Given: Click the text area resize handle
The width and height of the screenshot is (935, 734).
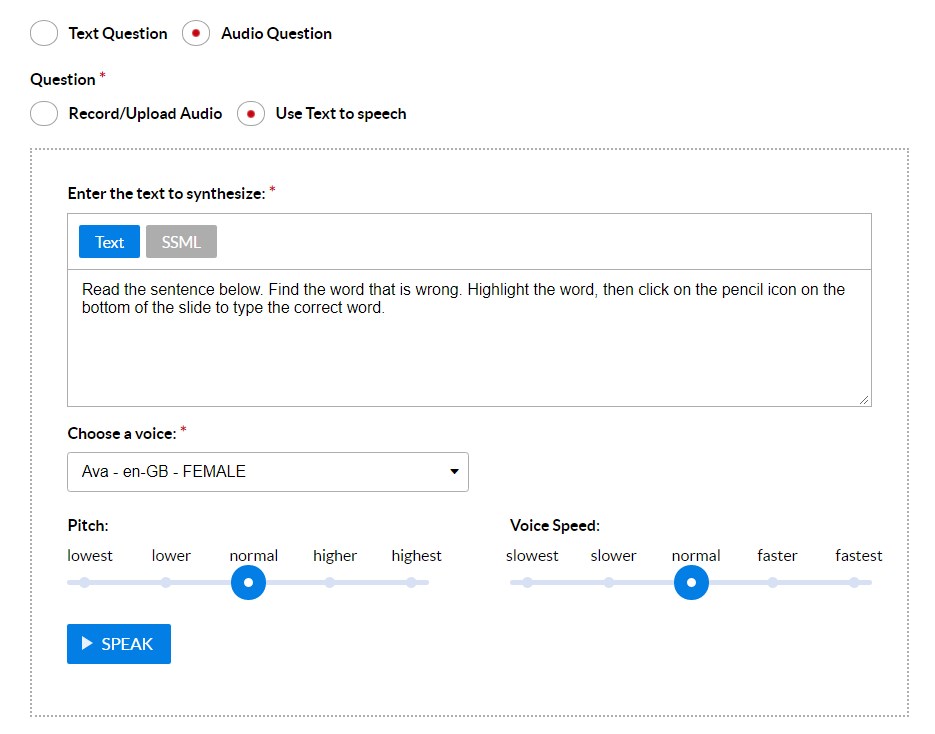Looking at the screenshot, I should [x=864, y=400].
